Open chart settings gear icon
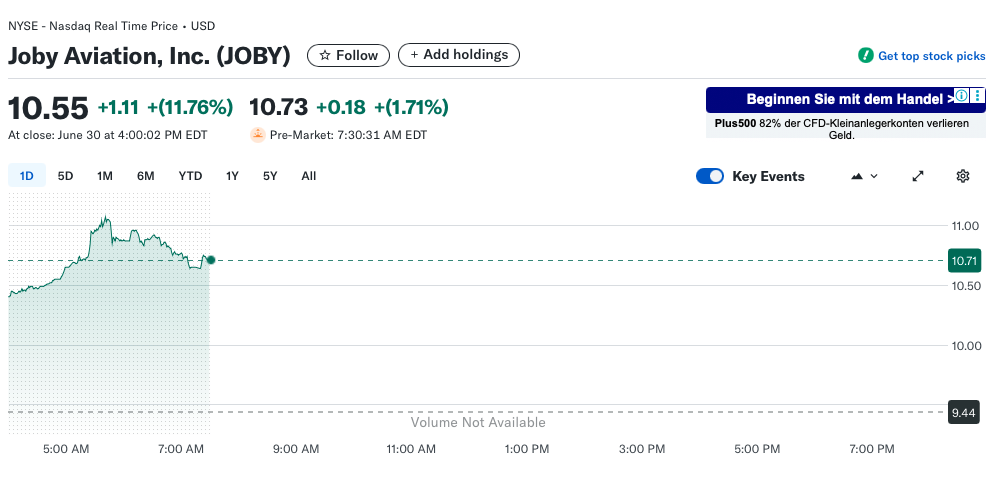 (963, 176)
